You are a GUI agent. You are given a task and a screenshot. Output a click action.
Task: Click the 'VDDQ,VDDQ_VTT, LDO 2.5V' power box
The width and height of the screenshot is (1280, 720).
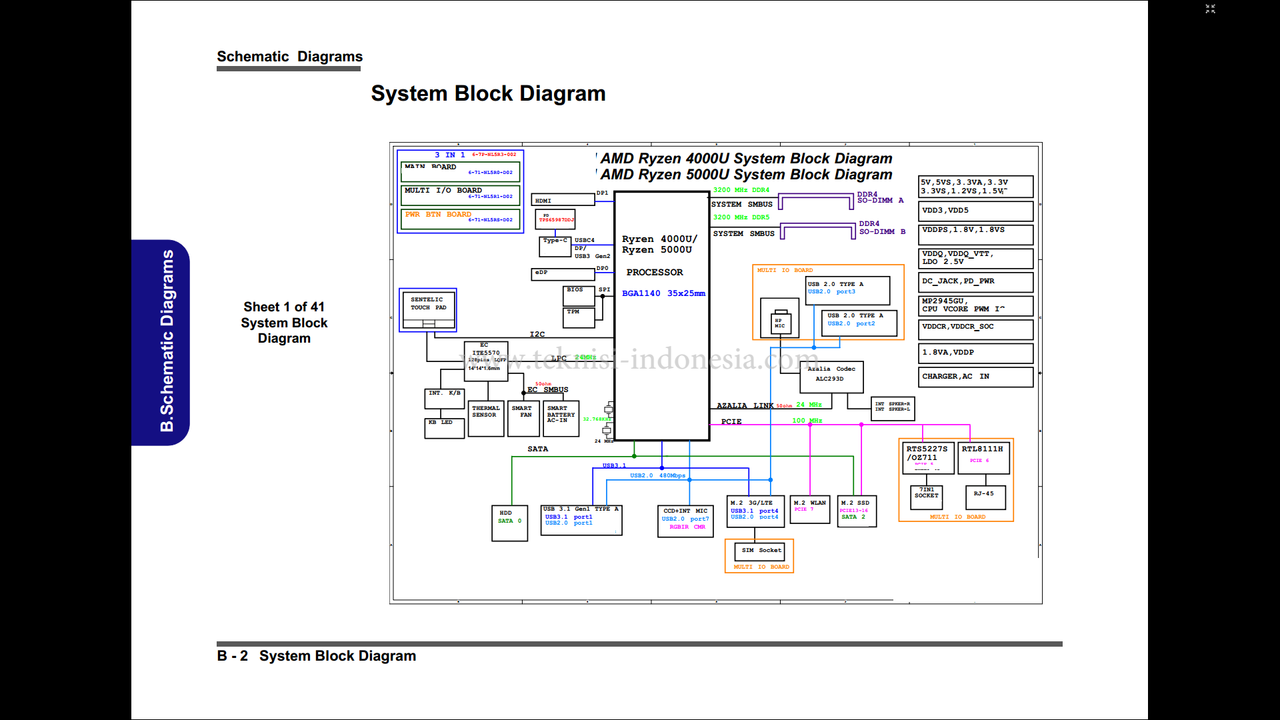977,258
